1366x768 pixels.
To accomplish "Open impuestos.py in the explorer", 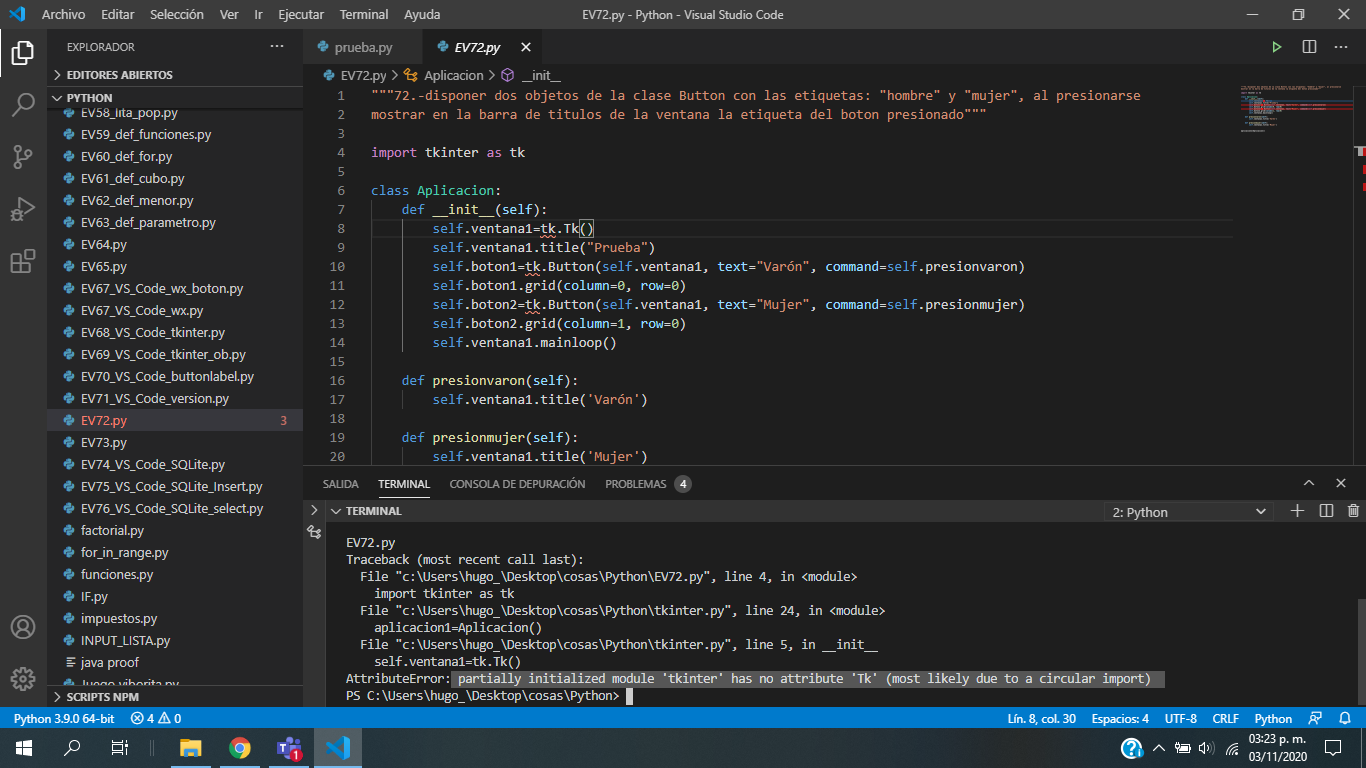I will coord(175,618).
